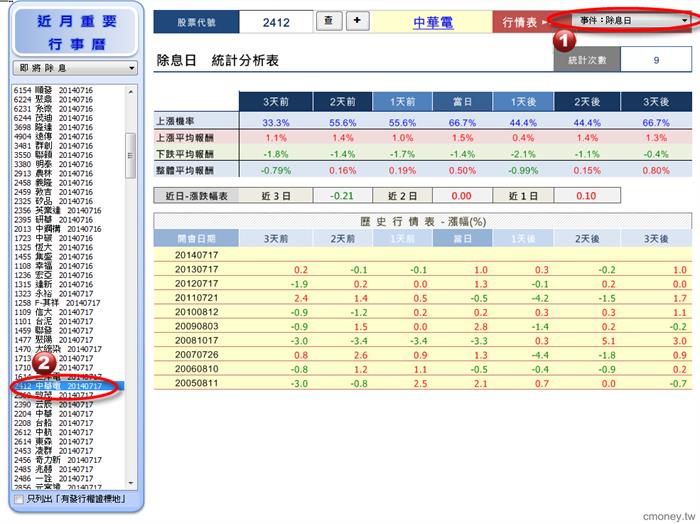The height and width of the screenshot is (524, 700).
Task: Tick the 只列出有發行權證標的 checkbox
Action: [19, 499]
